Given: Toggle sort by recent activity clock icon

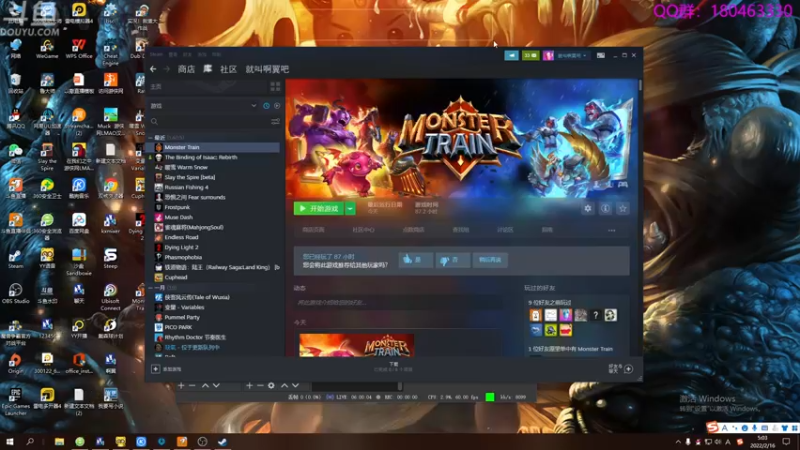Looking at the screenshot, I should [x=266, y=106].
